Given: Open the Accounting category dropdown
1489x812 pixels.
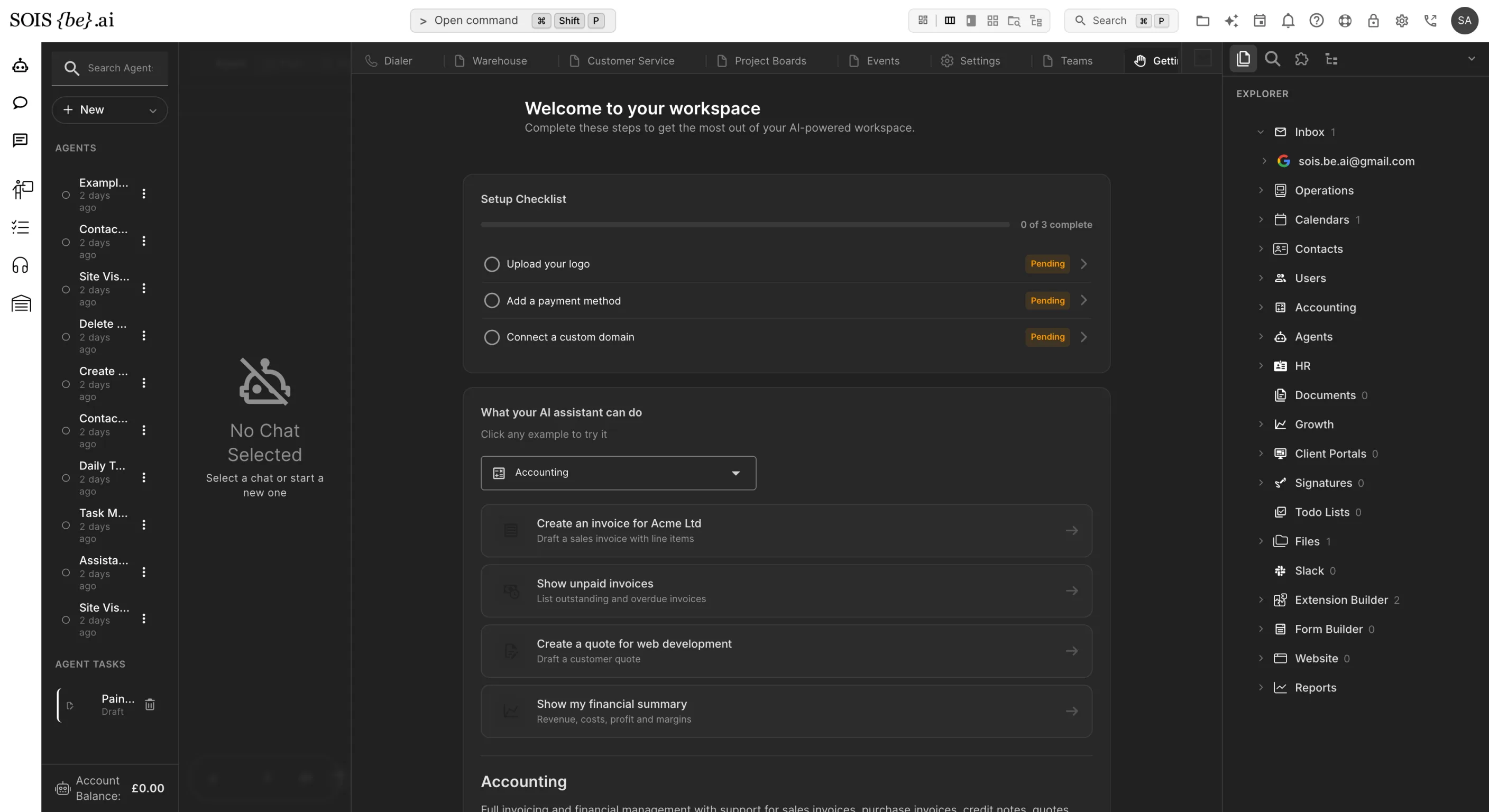Looking at the screenshot, I should [x=619, y=473].
